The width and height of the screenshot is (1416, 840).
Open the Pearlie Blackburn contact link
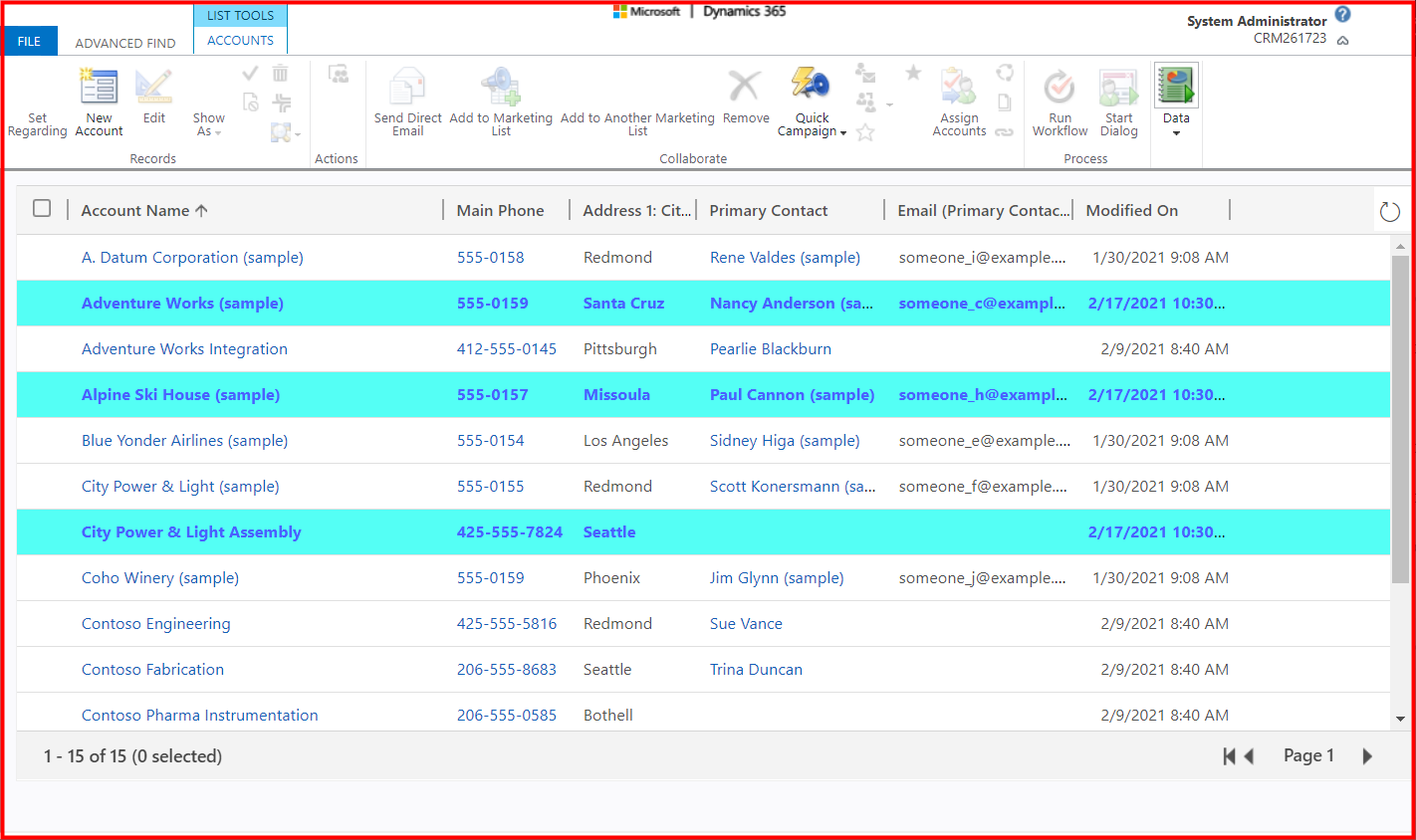point(771,348)
